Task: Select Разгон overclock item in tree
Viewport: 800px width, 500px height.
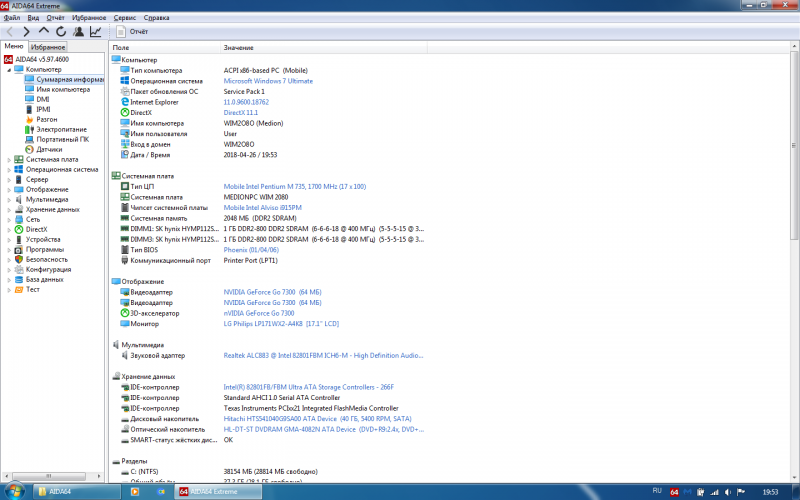Action: click(x=46, y=119)
